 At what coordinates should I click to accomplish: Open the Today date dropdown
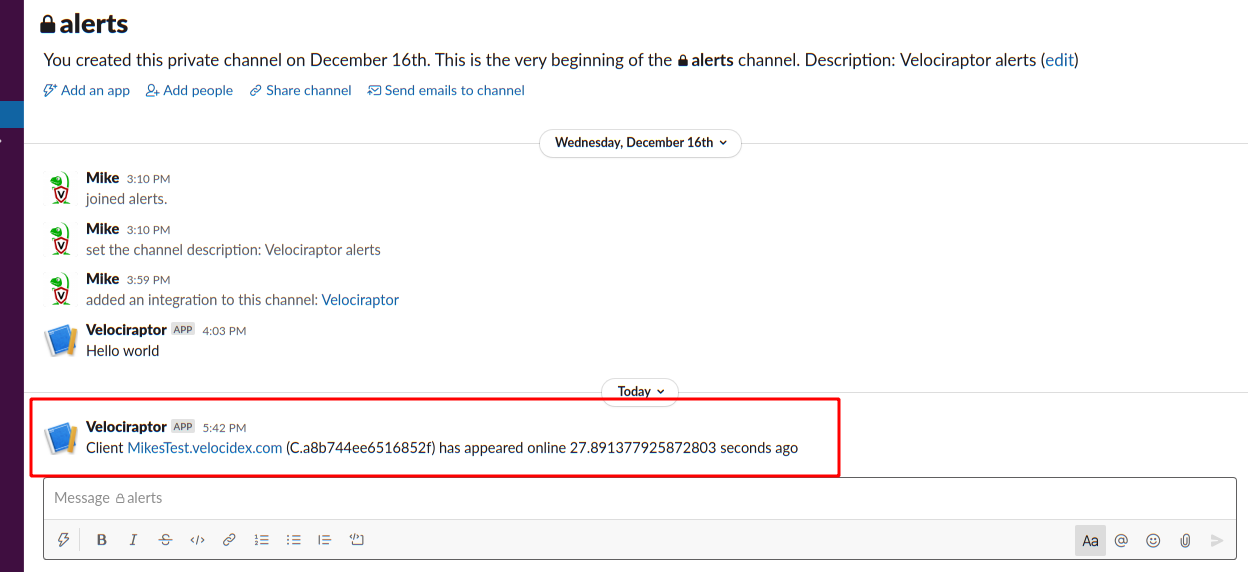pyautogui.click(x=640, y=392)
